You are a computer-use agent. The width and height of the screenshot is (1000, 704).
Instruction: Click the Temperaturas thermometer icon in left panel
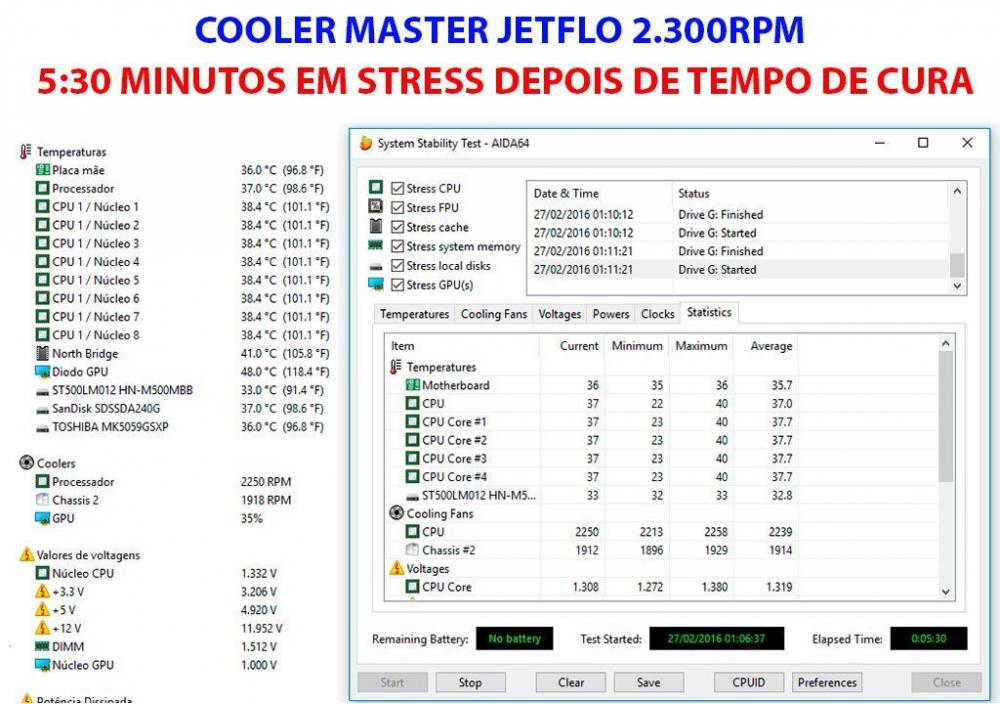point(26,152)
